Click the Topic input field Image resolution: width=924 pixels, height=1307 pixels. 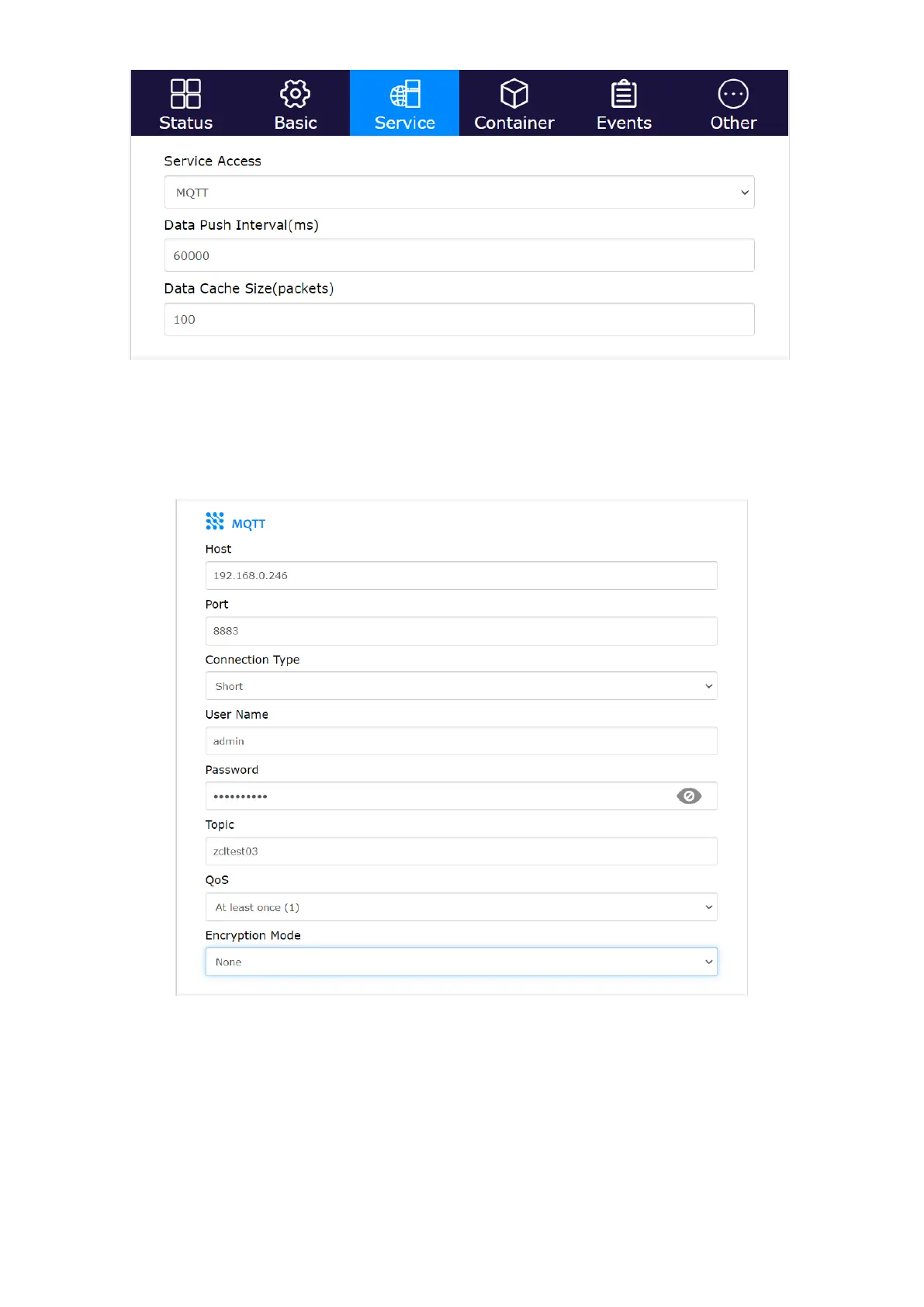pyautogui.click(x=461, y=851)
